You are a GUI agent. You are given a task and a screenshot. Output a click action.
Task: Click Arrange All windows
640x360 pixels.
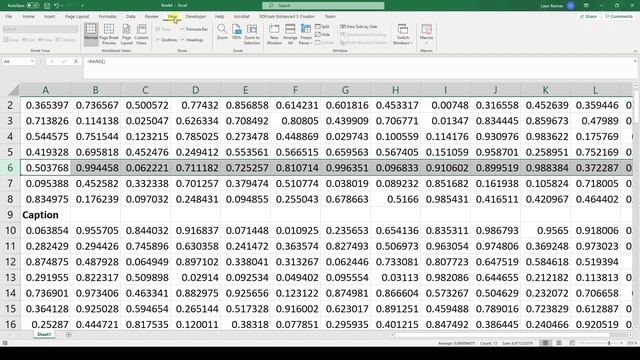tap(290, 33)
